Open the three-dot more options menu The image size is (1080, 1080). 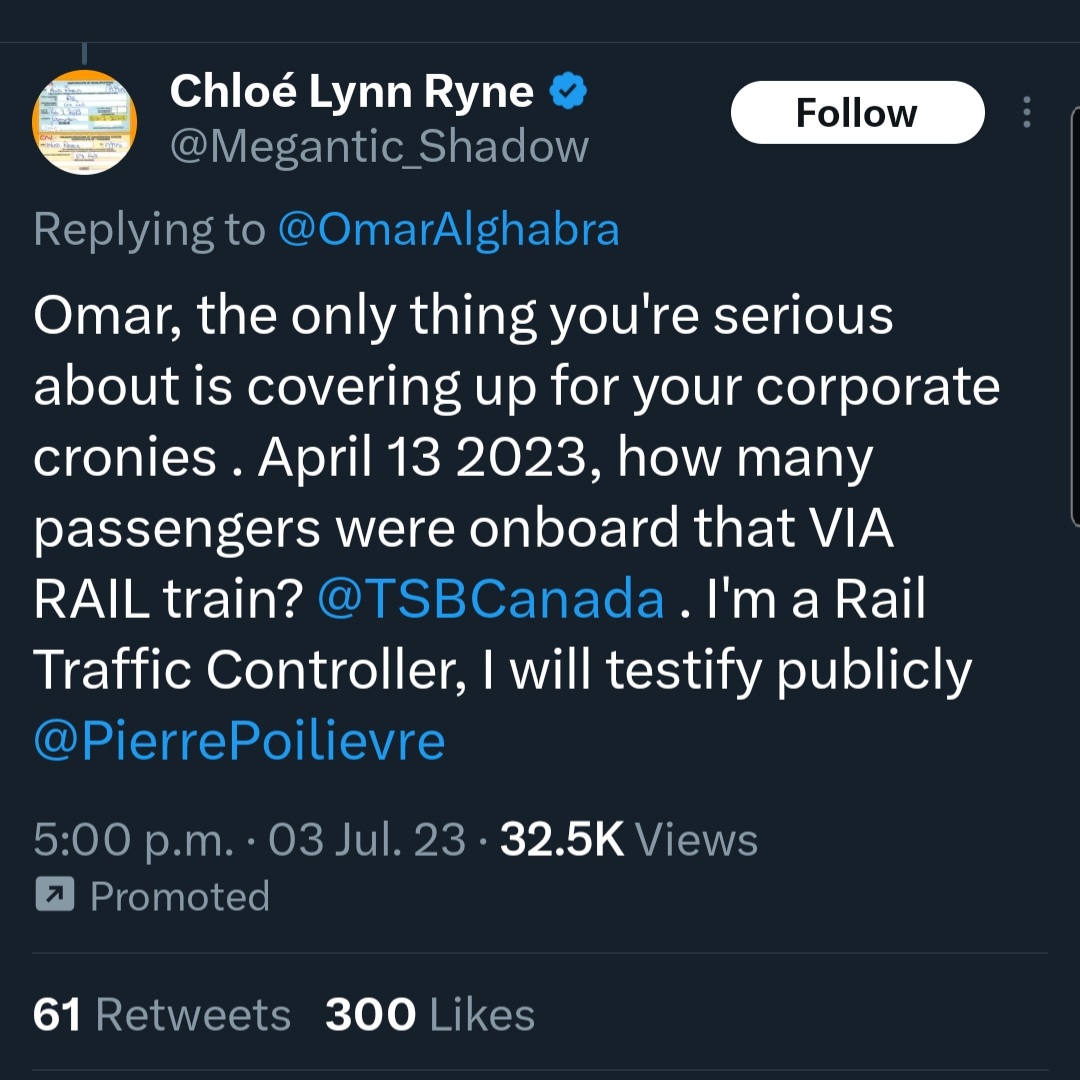pos(1026,113)
